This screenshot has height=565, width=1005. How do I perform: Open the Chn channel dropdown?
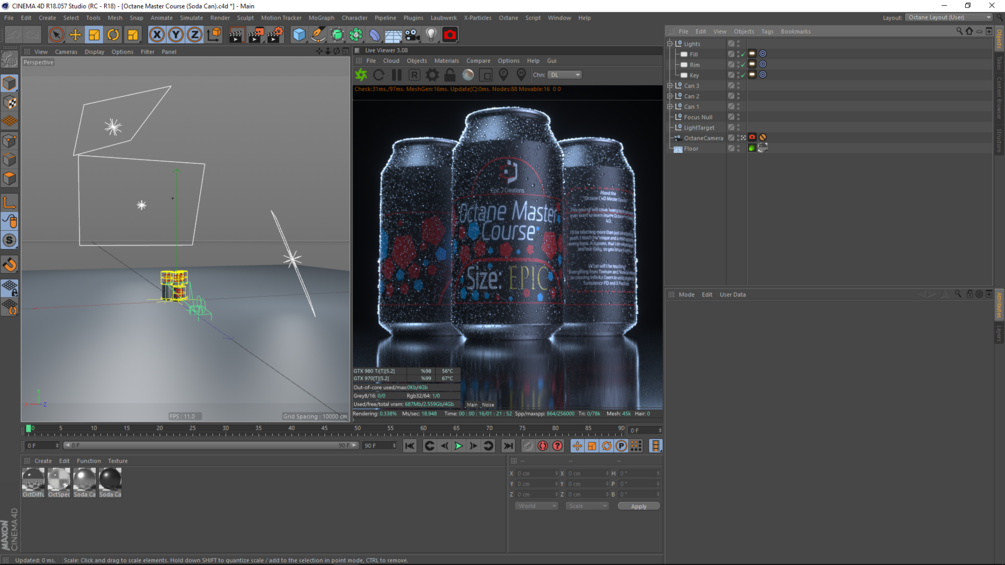(565, 75)
